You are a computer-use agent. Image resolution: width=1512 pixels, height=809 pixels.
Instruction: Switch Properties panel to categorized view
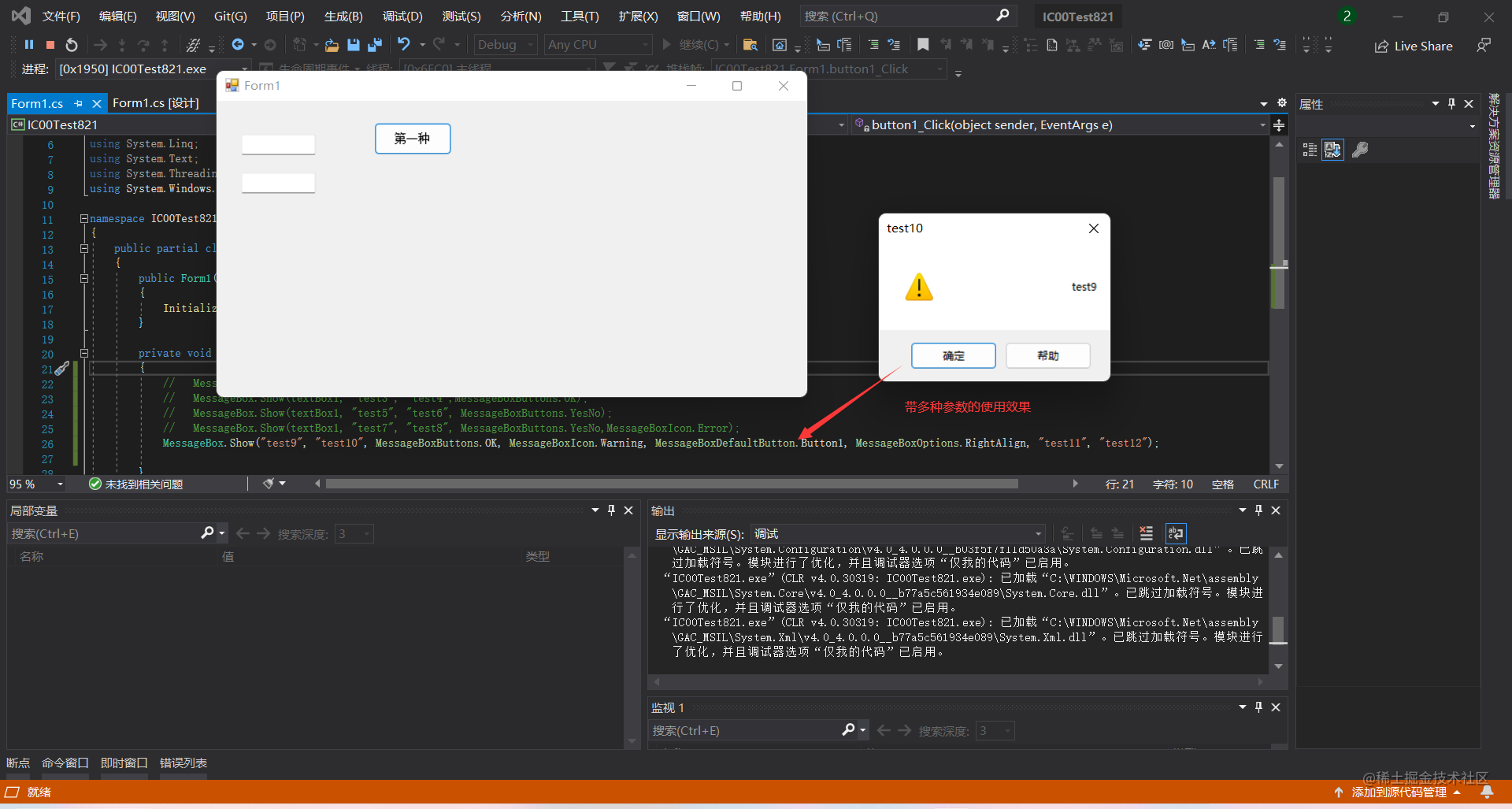1310,150
